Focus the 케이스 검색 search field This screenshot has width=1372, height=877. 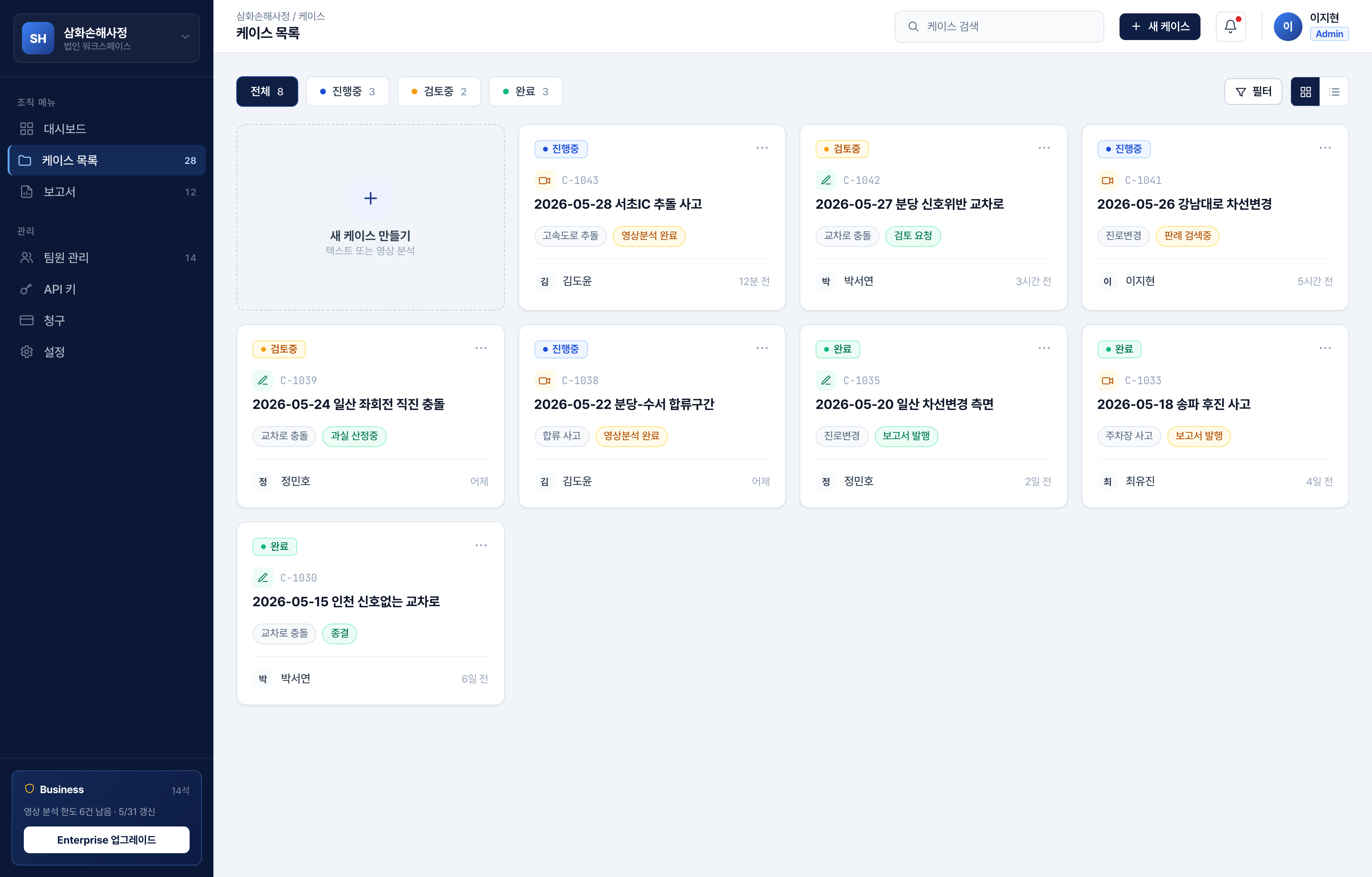(x=999, y=26)
